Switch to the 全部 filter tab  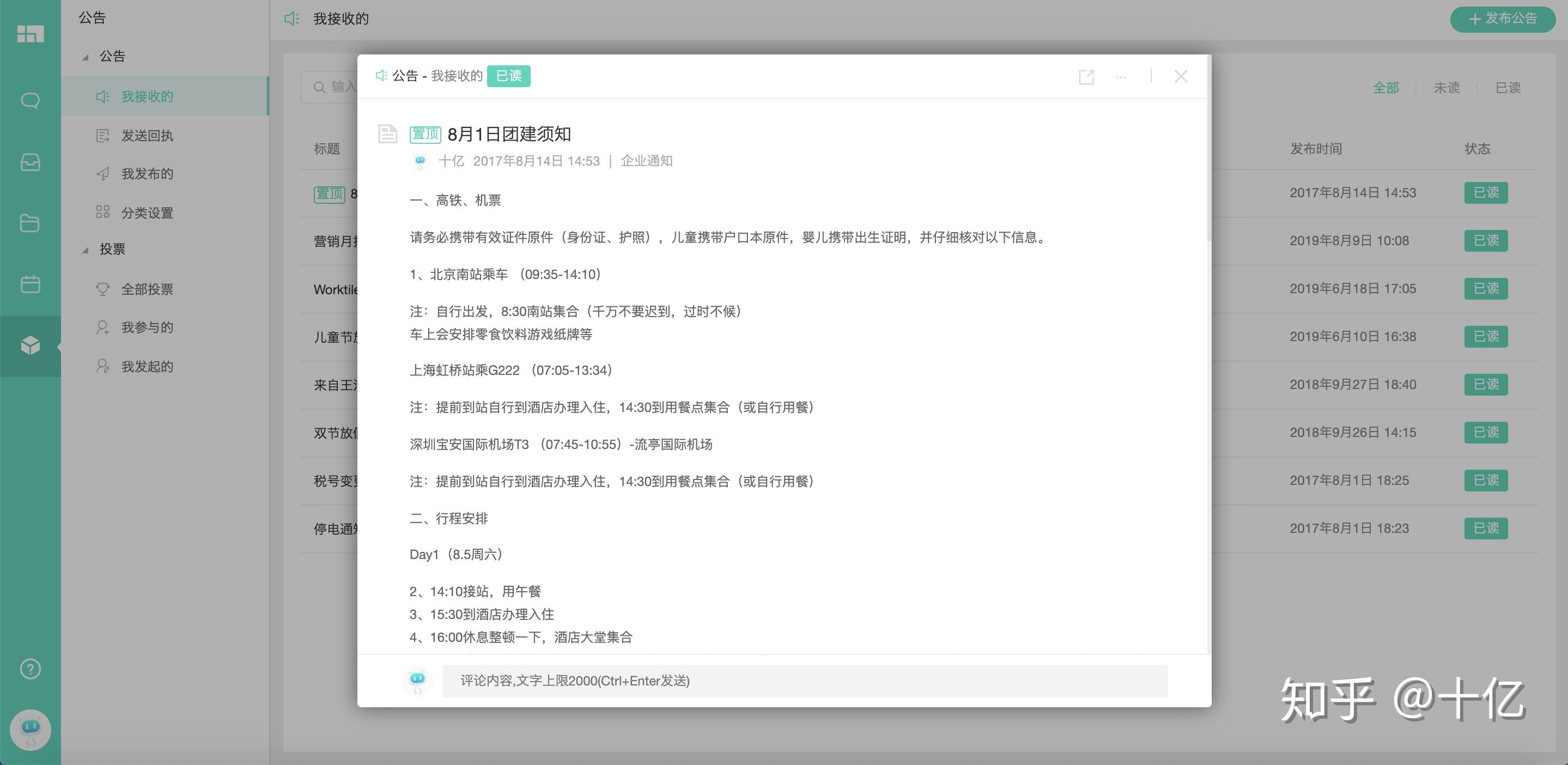pos(1385,88)
